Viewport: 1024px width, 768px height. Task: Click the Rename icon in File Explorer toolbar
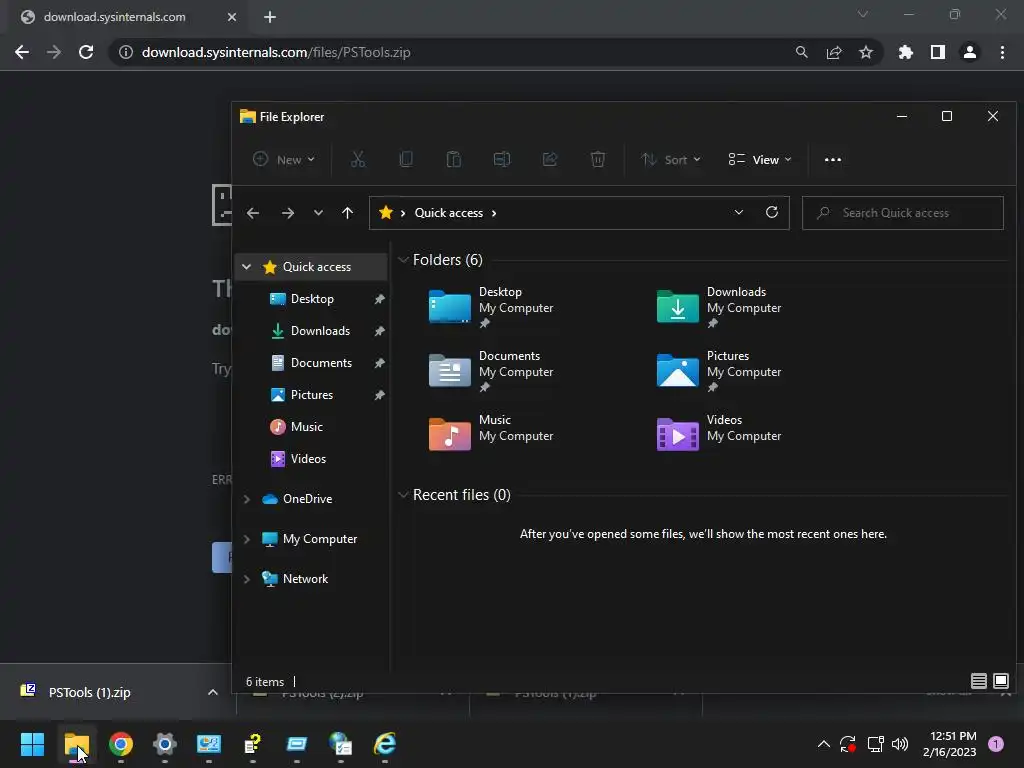click(502, 159)
